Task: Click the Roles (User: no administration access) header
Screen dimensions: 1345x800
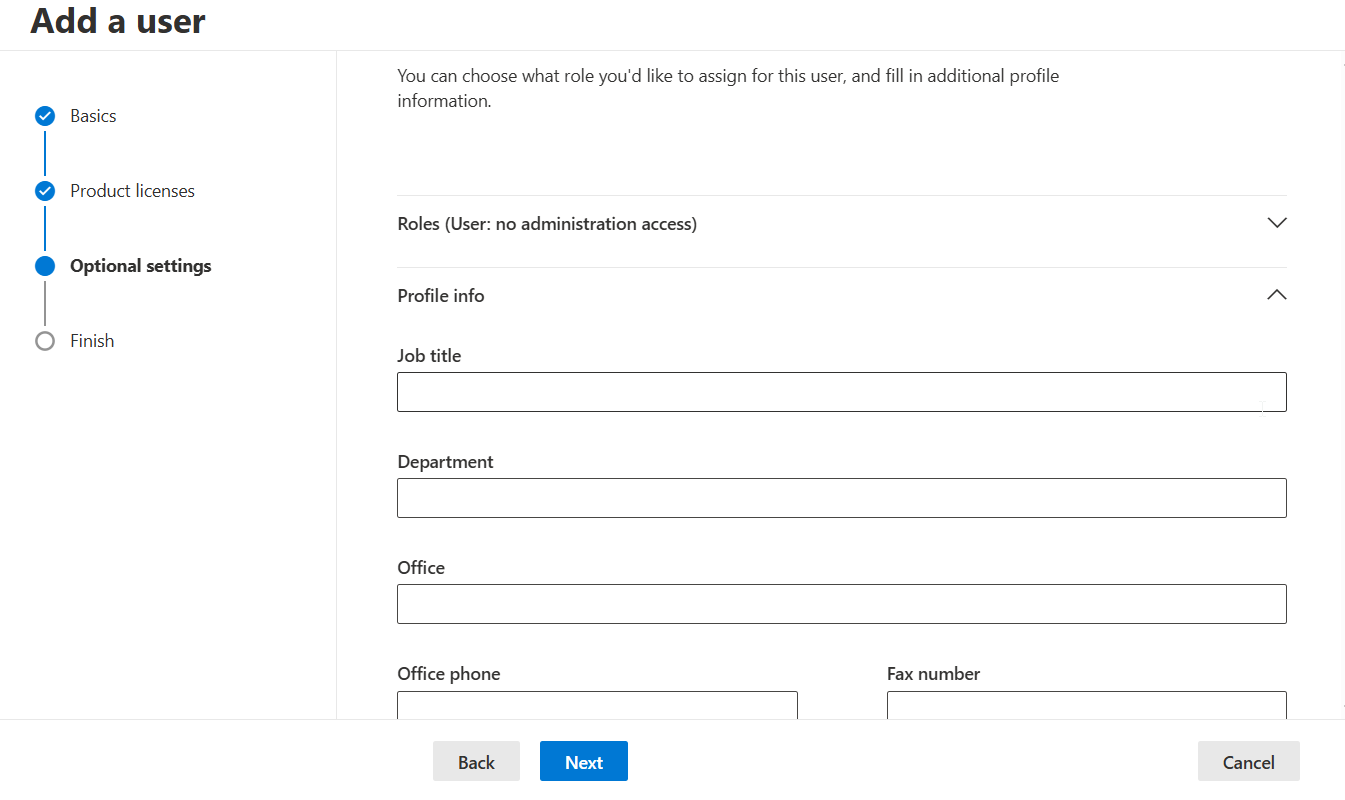Action: point(547,224)
